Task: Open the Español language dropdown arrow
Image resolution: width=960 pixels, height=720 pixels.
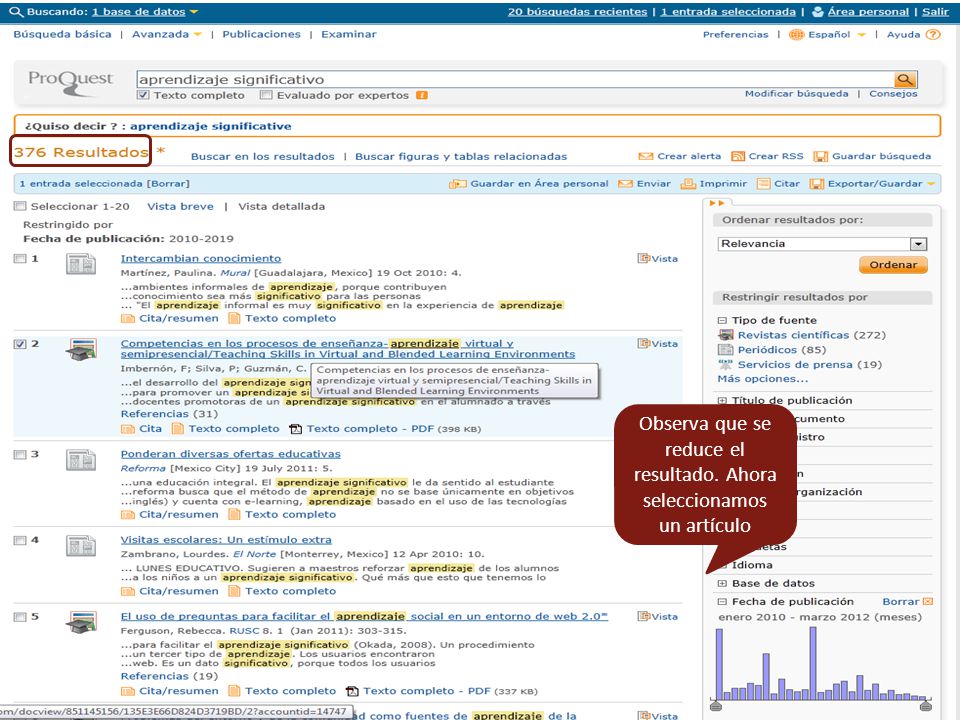Action: [x=861, y=34]
